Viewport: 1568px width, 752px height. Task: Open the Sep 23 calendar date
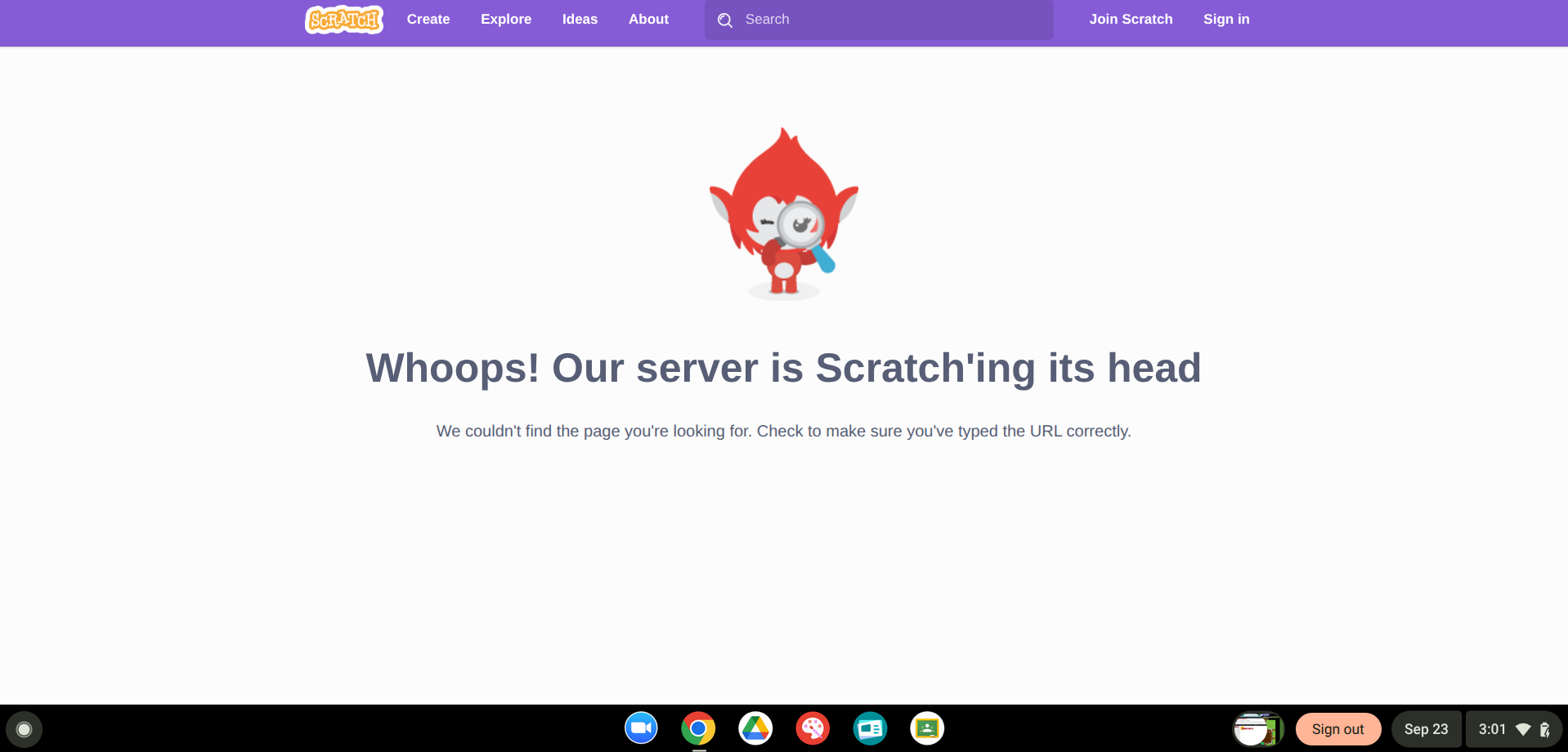[x=1426, y=729]
